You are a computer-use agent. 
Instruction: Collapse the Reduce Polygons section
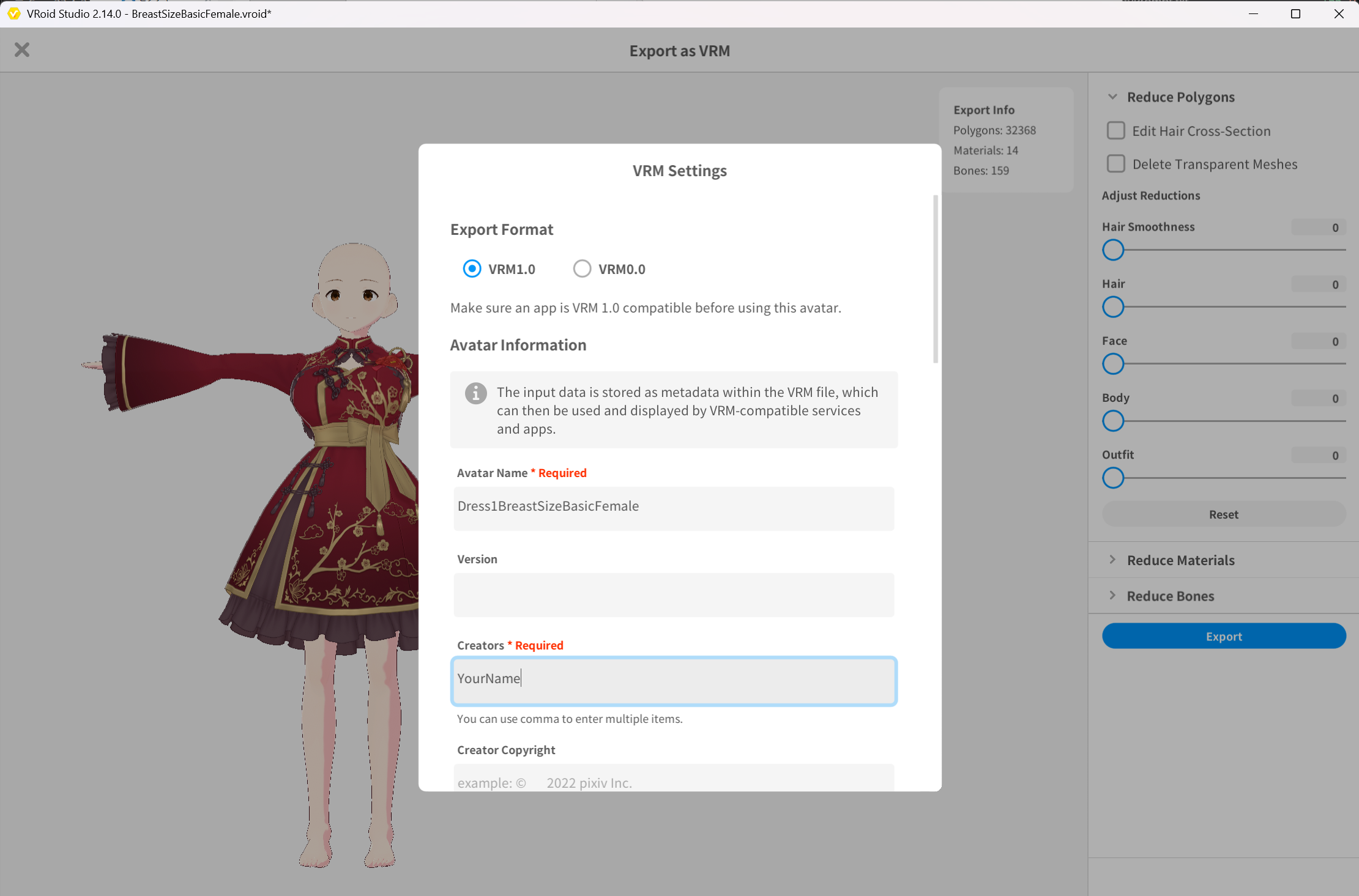(1112, 97)
